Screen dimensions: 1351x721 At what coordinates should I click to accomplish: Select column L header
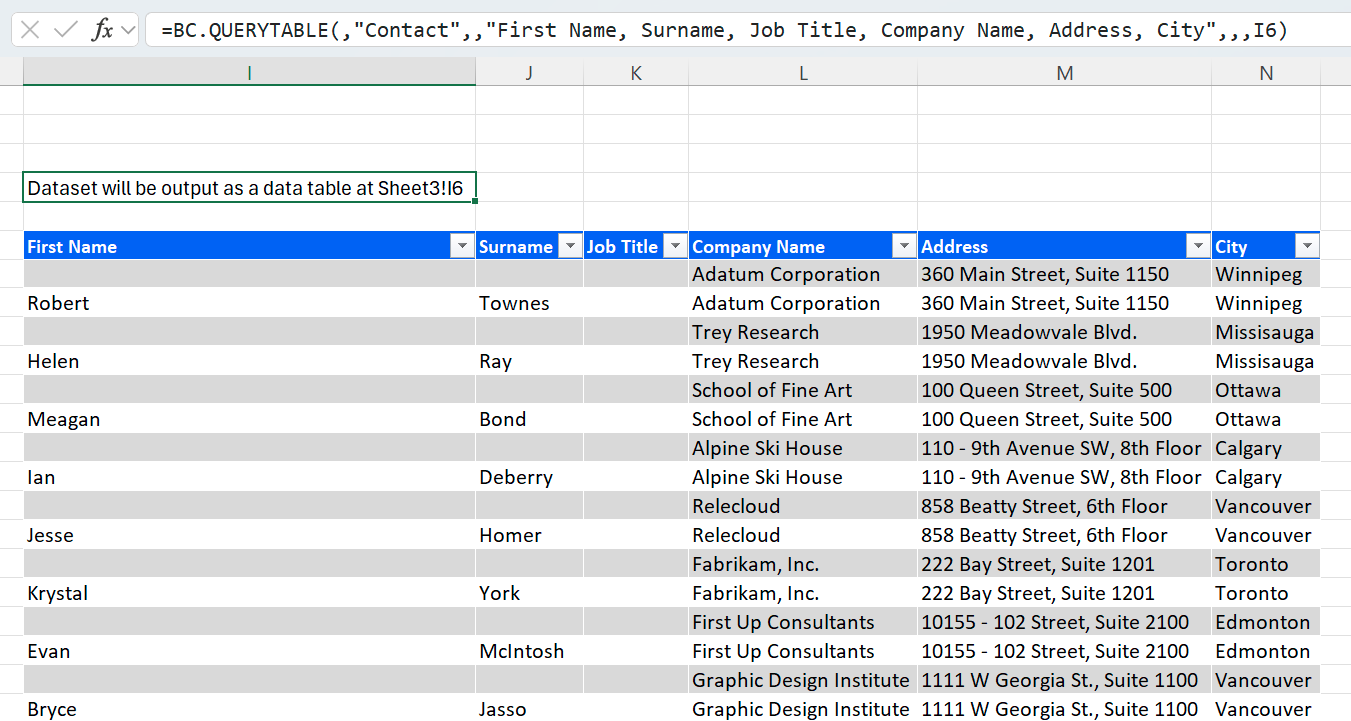coord(802,73)
